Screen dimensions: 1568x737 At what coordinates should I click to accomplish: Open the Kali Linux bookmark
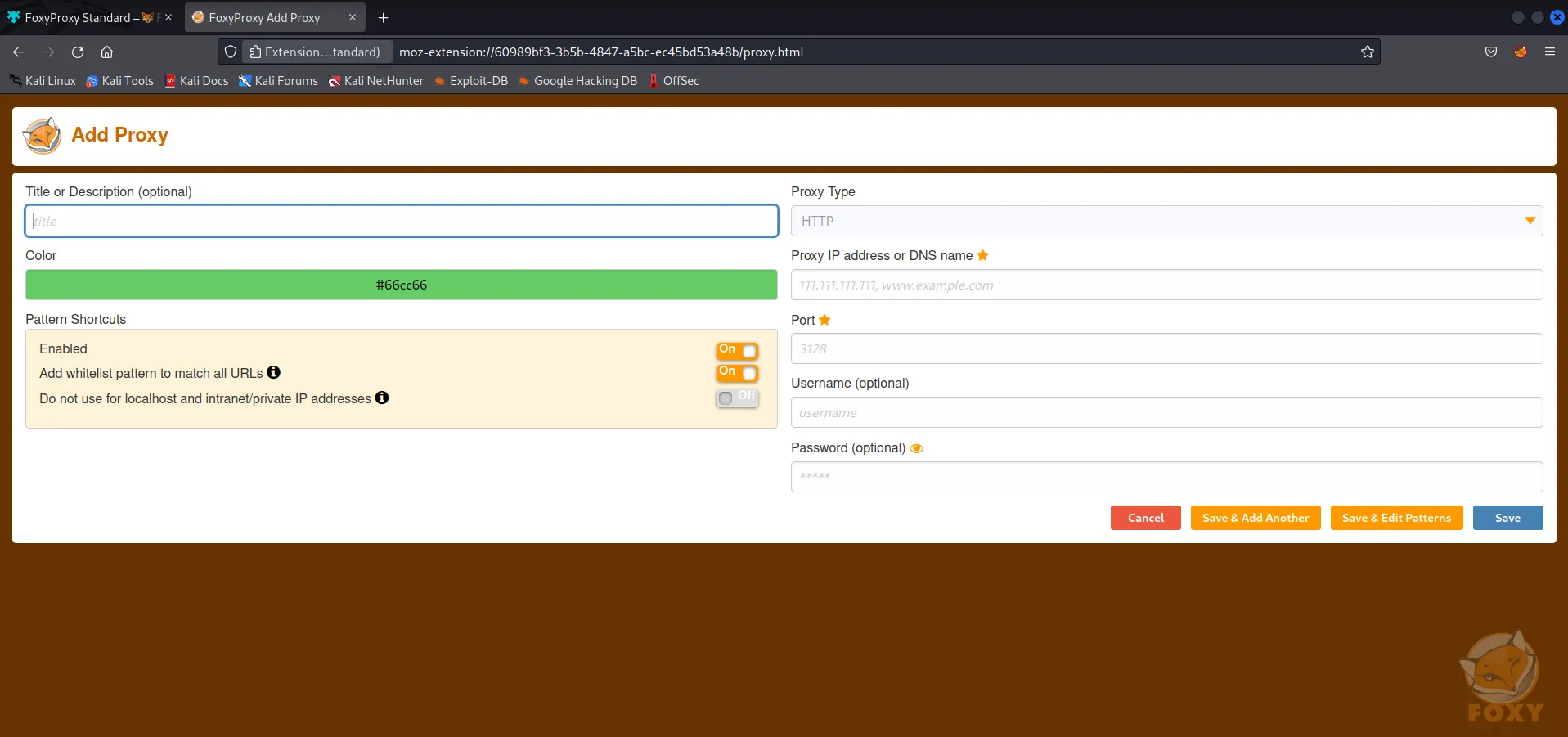(x=43, y=81)
